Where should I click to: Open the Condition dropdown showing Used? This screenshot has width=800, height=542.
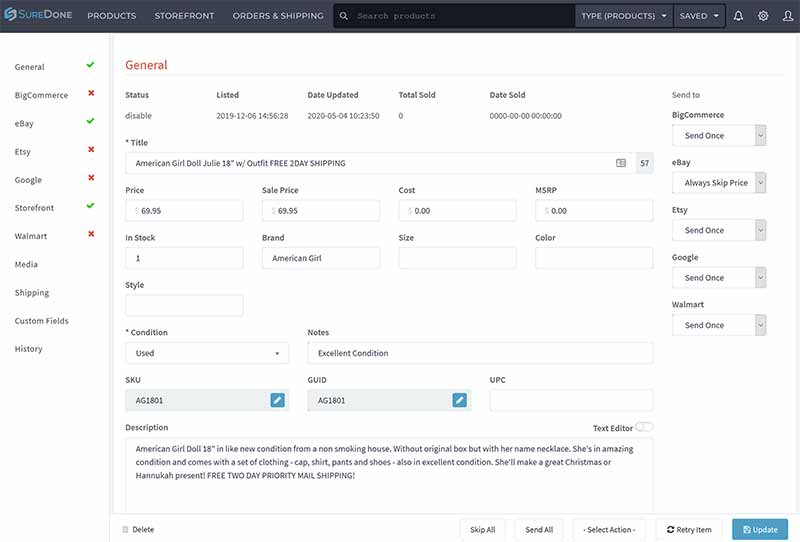point(207,353)
